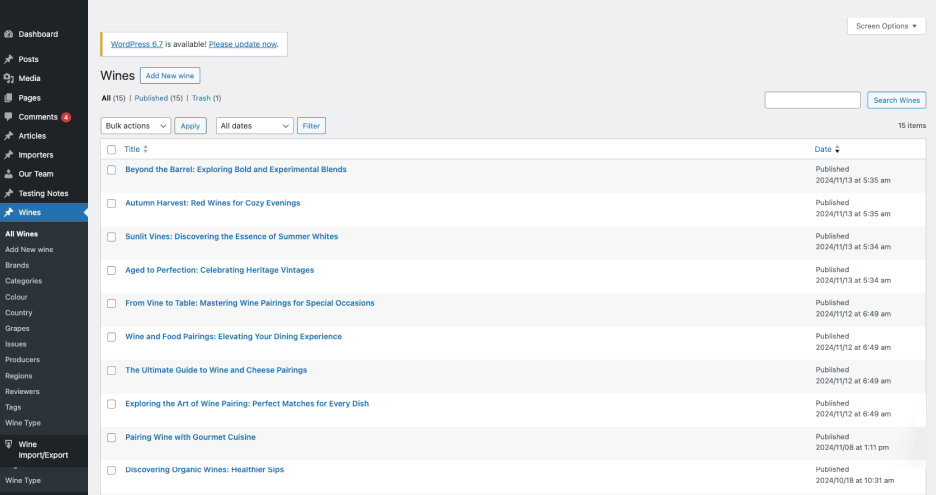Click the Wine Import/Export glass icon
This screenshot has width=940, height=495.
(9, 444)
